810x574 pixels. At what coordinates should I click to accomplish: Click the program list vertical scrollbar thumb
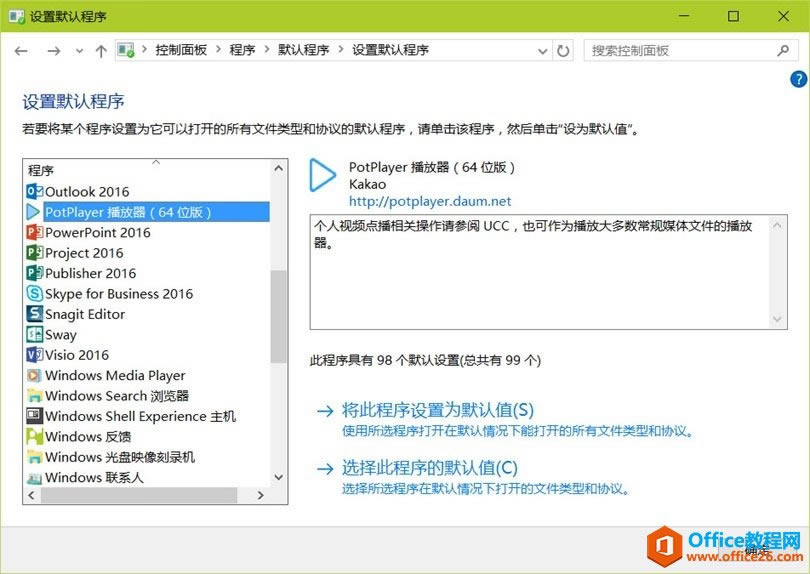click(x=278, y=316)
